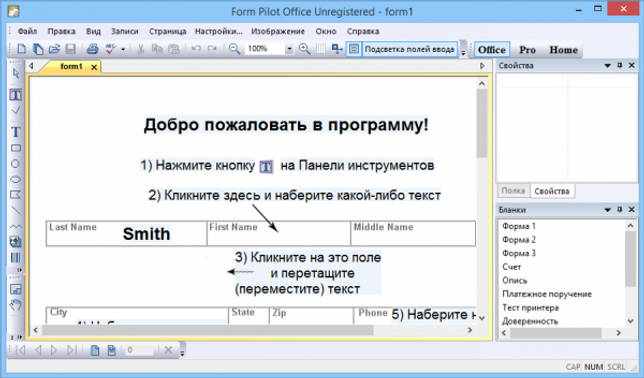Open the Страница menu
This screenshot has height=378, width=644.
tap(167, 31)
